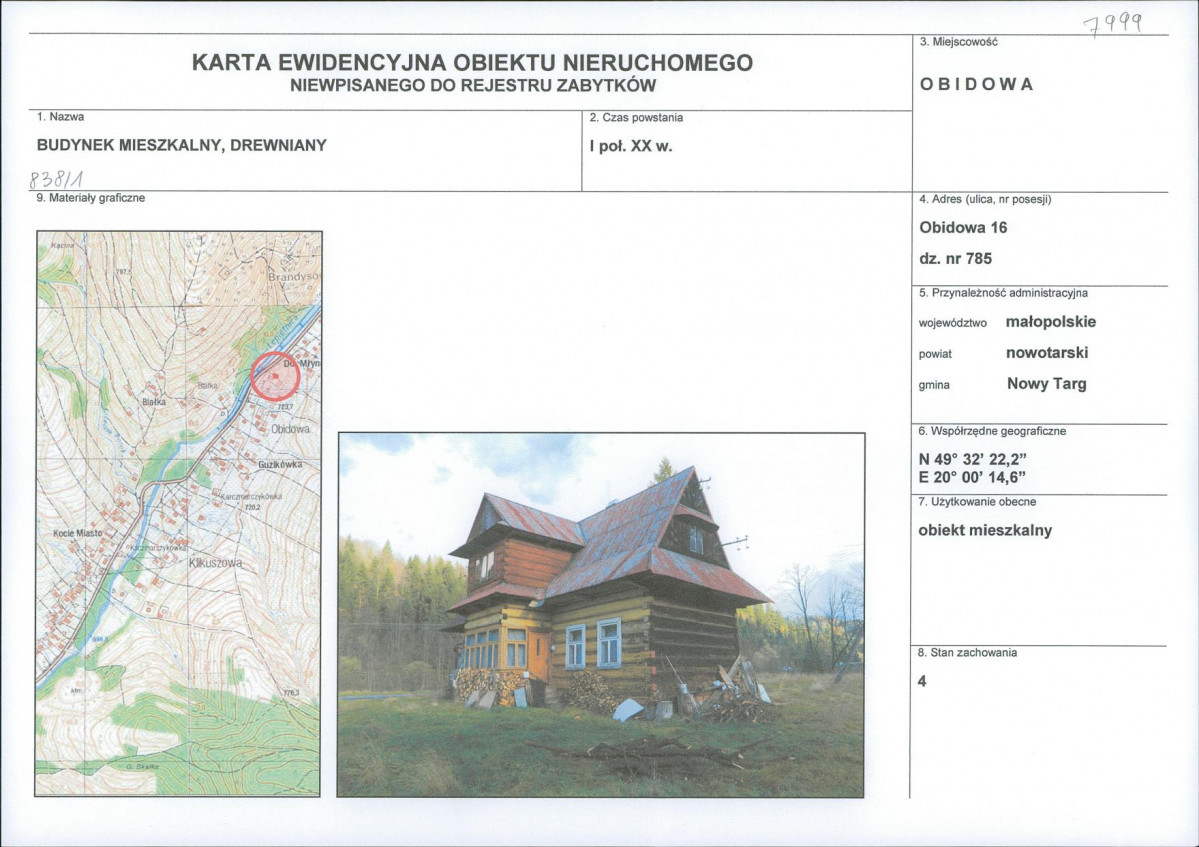Screen dimensions: 1199x847
Task: Click the 'gmina' label
Action: point(934,385)
